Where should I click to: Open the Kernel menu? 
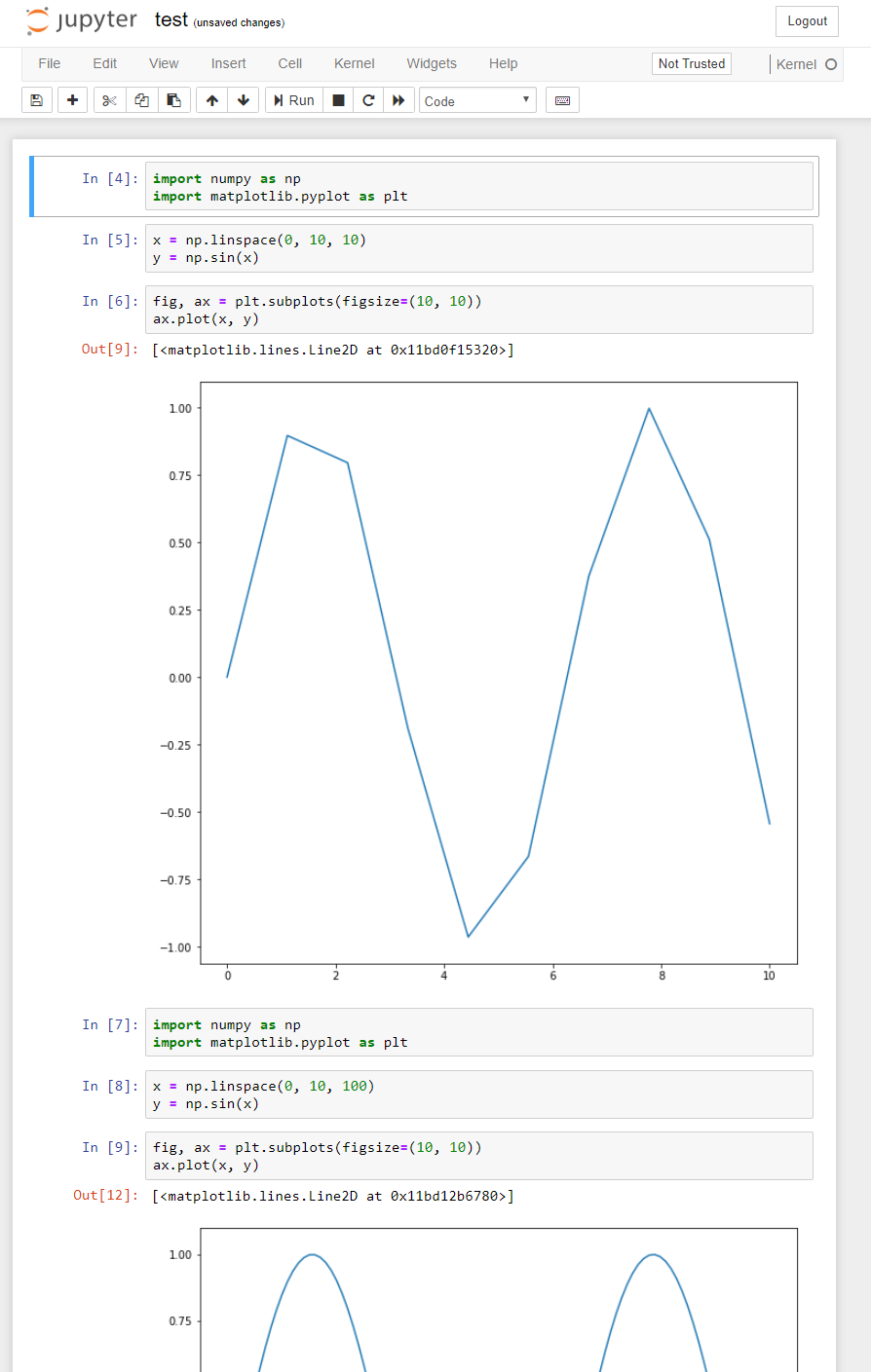click(354, 63)
